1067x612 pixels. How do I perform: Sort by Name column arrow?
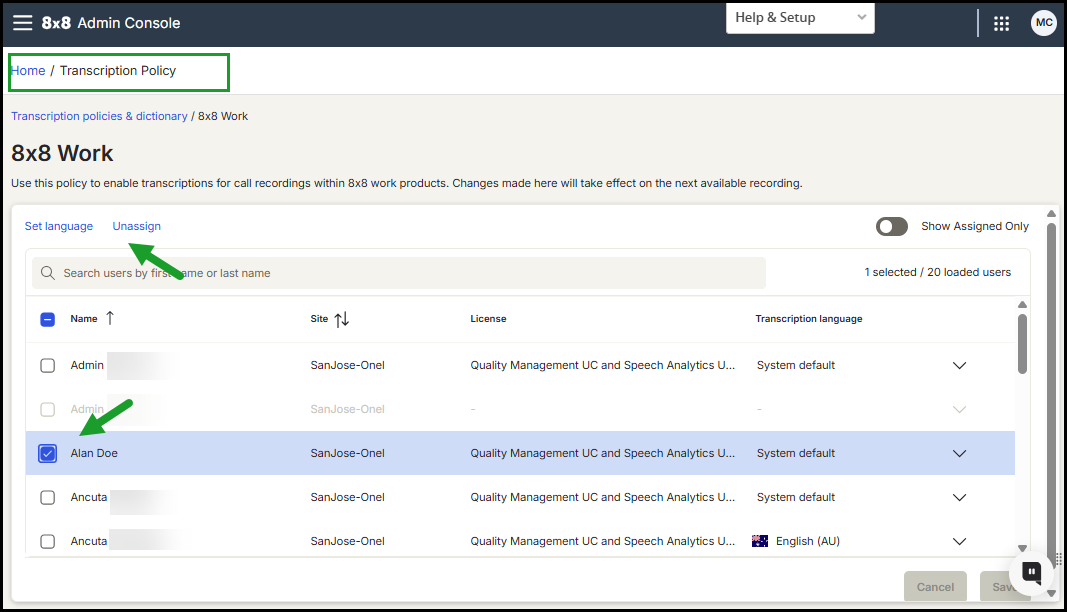coord(110,318)
